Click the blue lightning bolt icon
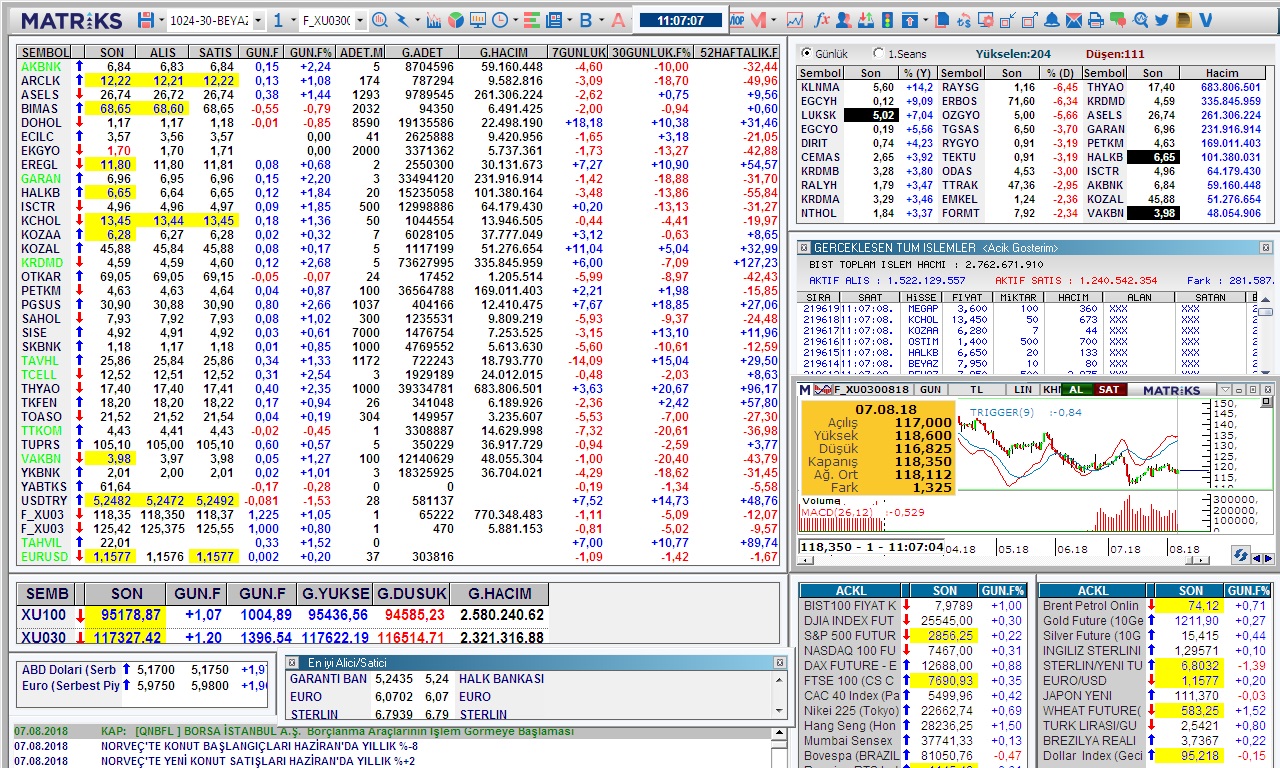The height and width of the screenshot is (768, 1280). click(x=402, y=20)
